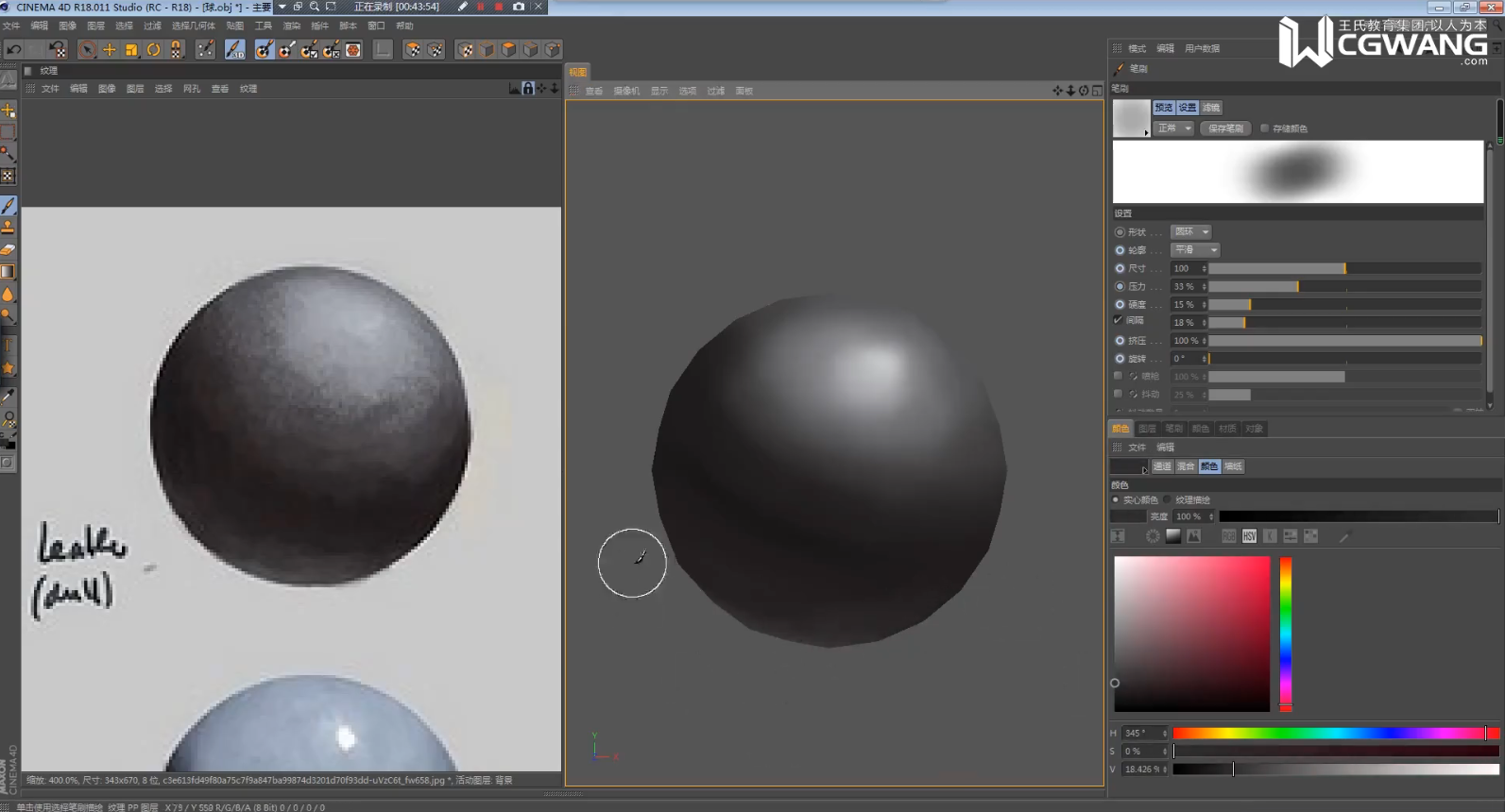This screenshot has height=812, width=1505.
Task: Click the 亮度 brightness value stepper
Action: [x=1211, y=516]
